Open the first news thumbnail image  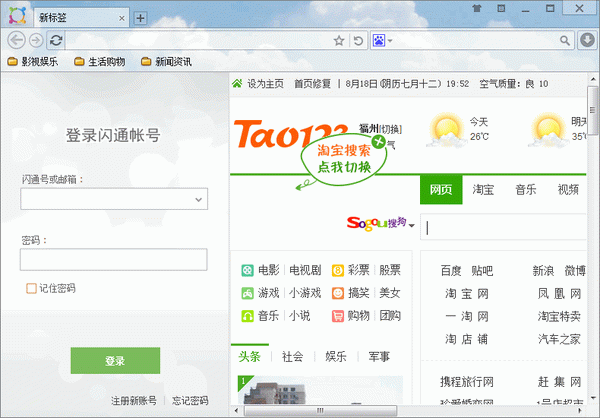(320, 390)
